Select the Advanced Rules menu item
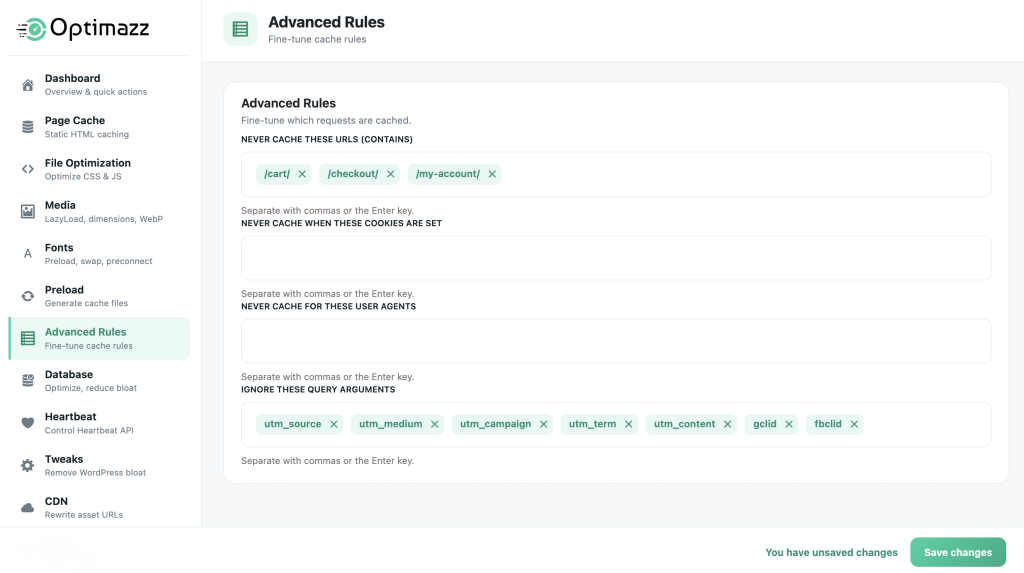 point(99,338)
